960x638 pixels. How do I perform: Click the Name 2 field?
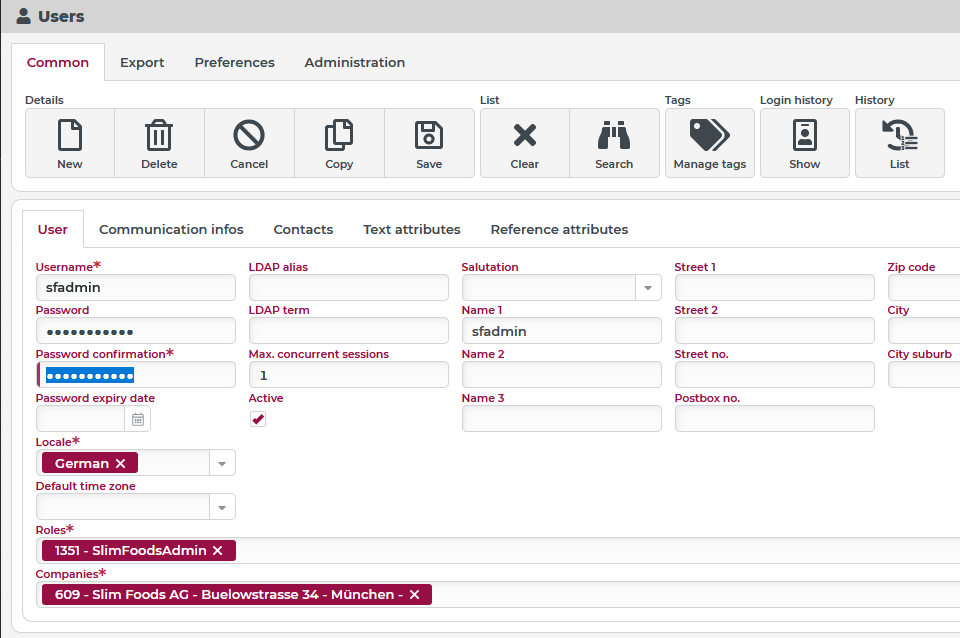point(561,375)
